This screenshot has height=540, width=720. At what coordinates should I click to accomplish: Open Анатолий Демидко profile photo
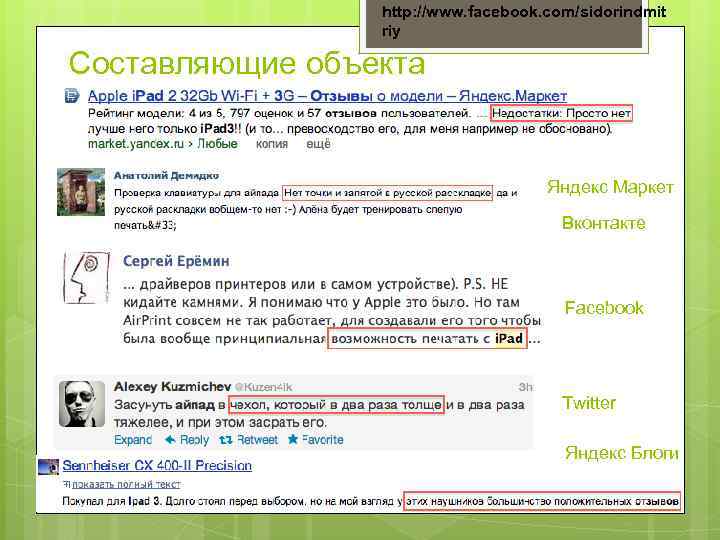81,192
